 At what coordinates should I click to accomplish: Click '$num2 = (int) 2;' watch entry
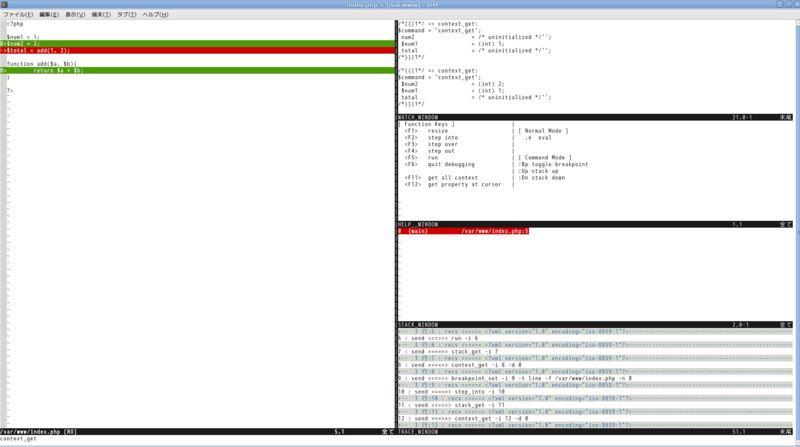click(x=453, y=84)
